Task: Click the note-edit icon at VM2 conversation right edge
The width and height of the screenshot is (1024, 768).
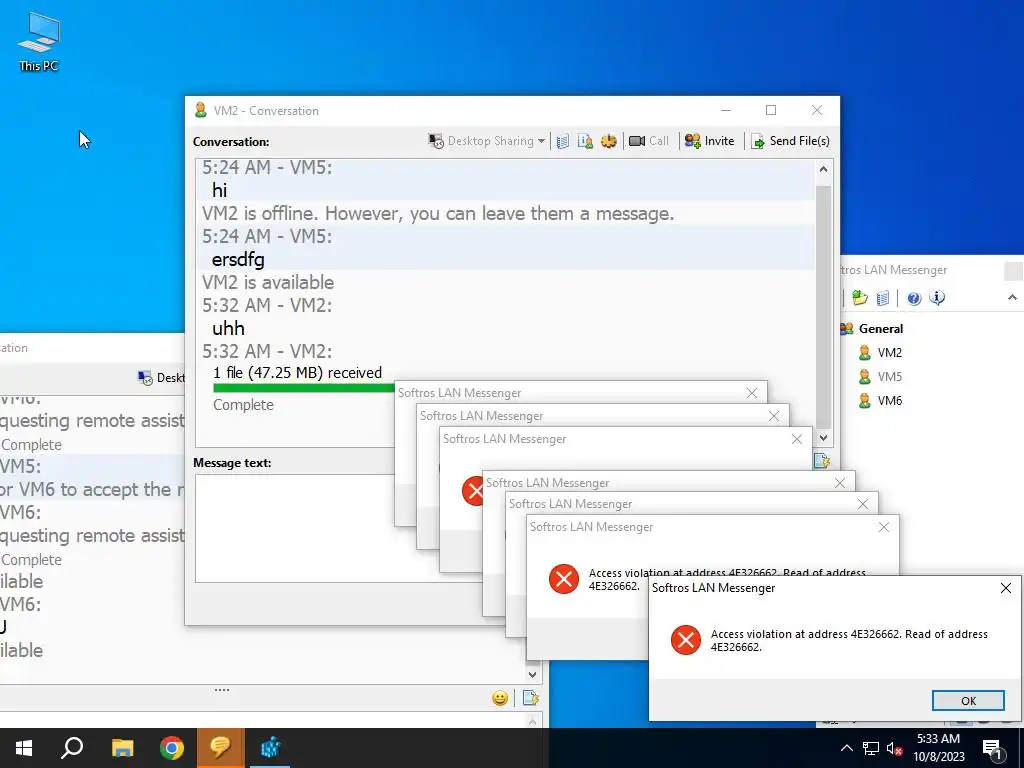Action: [x=822, y=461]
